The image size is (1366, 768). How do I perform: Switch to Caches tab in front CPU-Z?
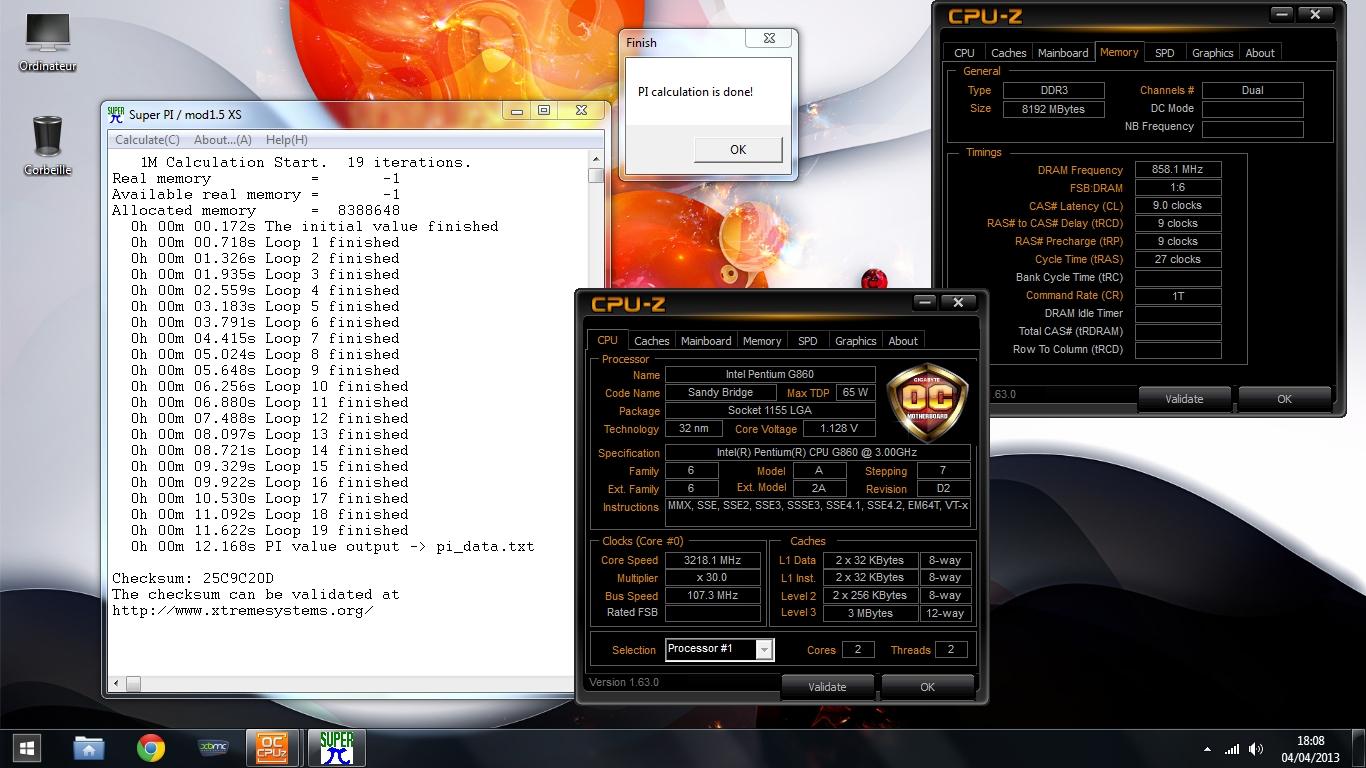652,341
